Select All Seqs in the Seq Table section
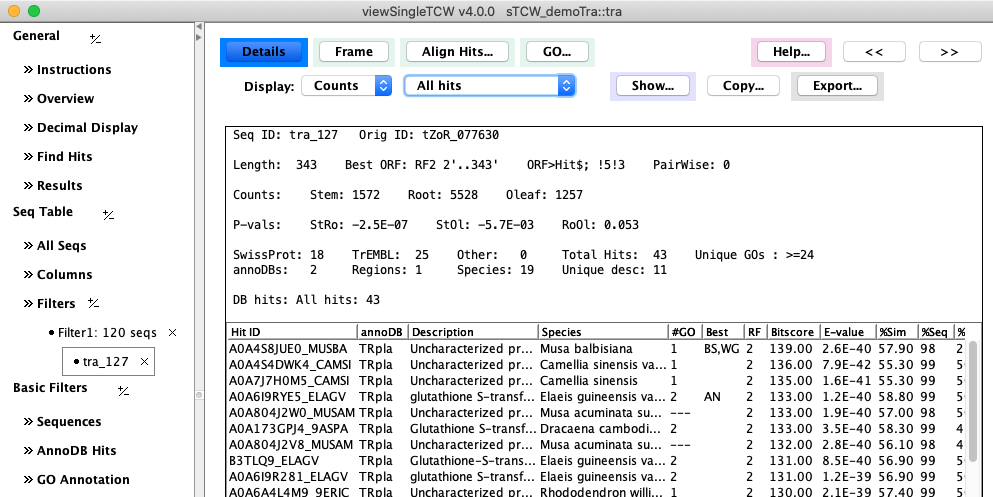Screen dimensions: 993x497 click(x=61, y=246)
